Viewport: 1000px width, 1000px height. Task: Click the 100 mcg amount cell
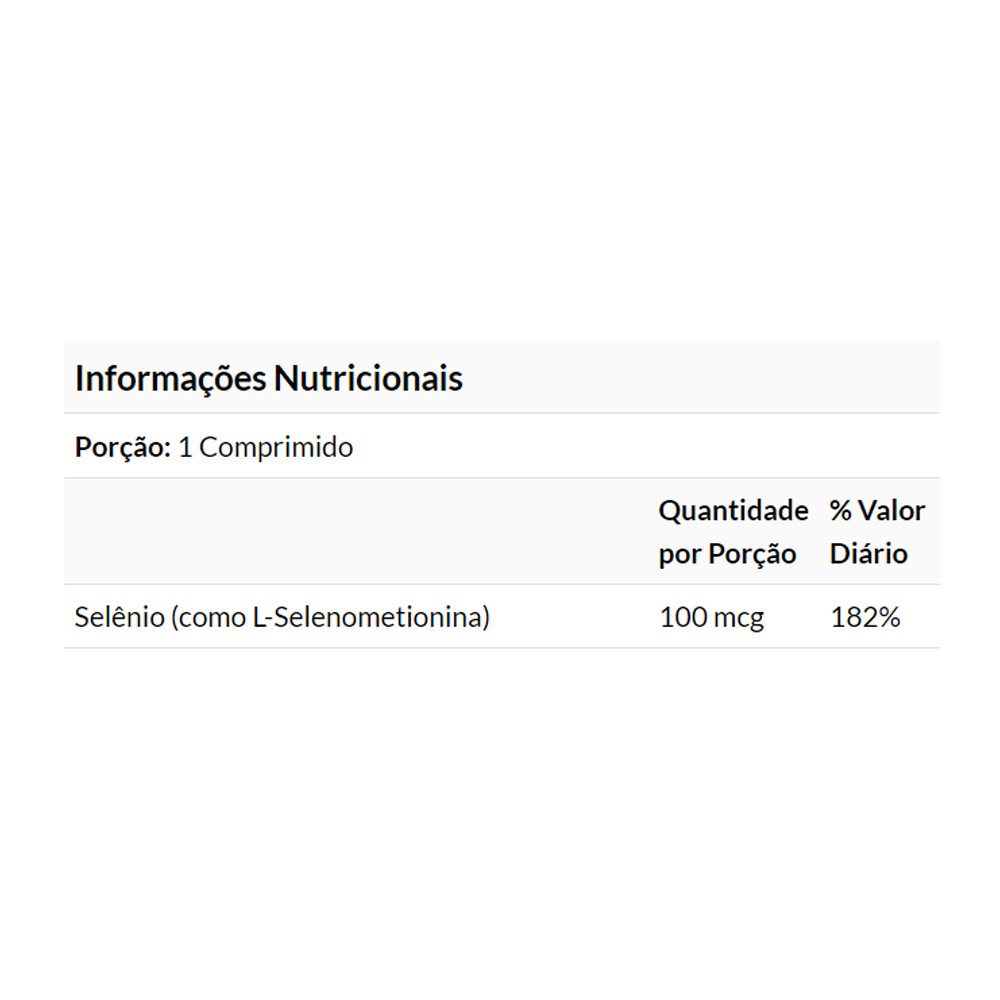[x=711, y=617]
